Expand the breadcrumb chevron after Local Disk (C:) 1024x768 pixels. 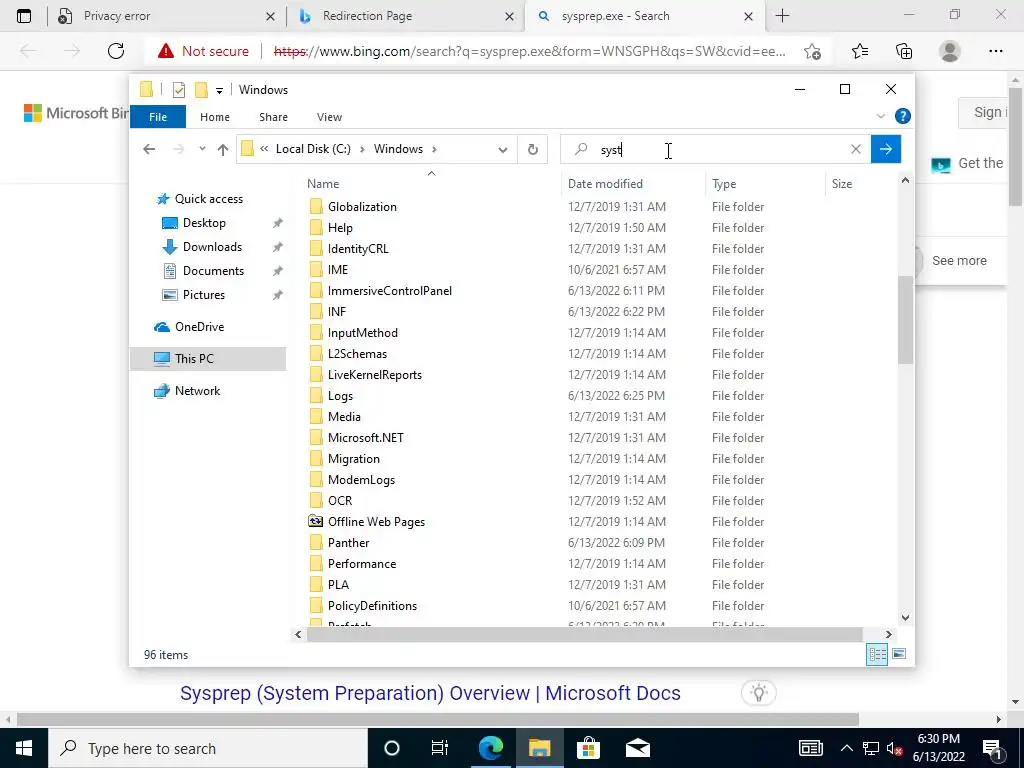coord(362,150)
